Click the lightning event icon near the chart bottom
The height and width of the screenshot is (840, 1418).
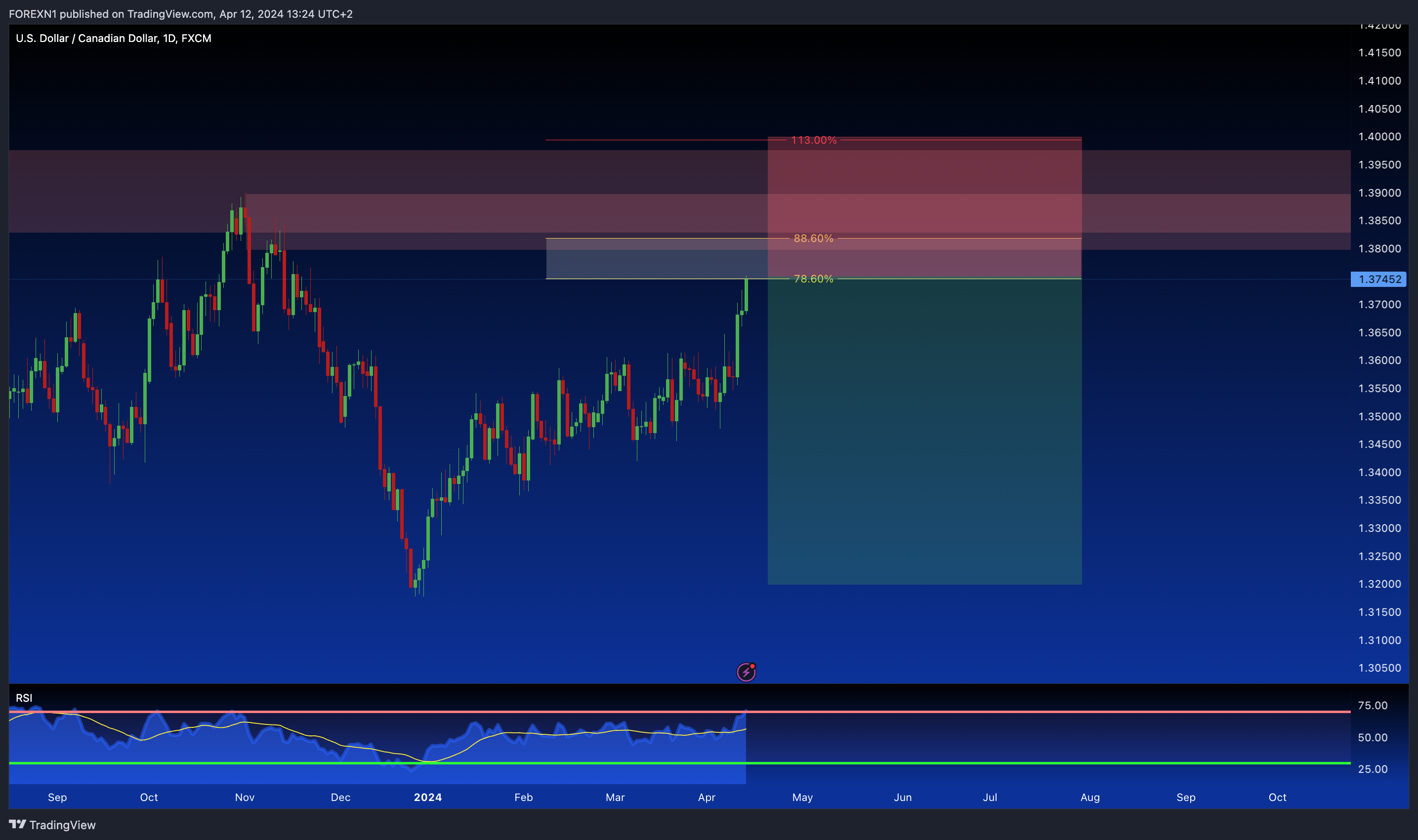tap(746, 672)
